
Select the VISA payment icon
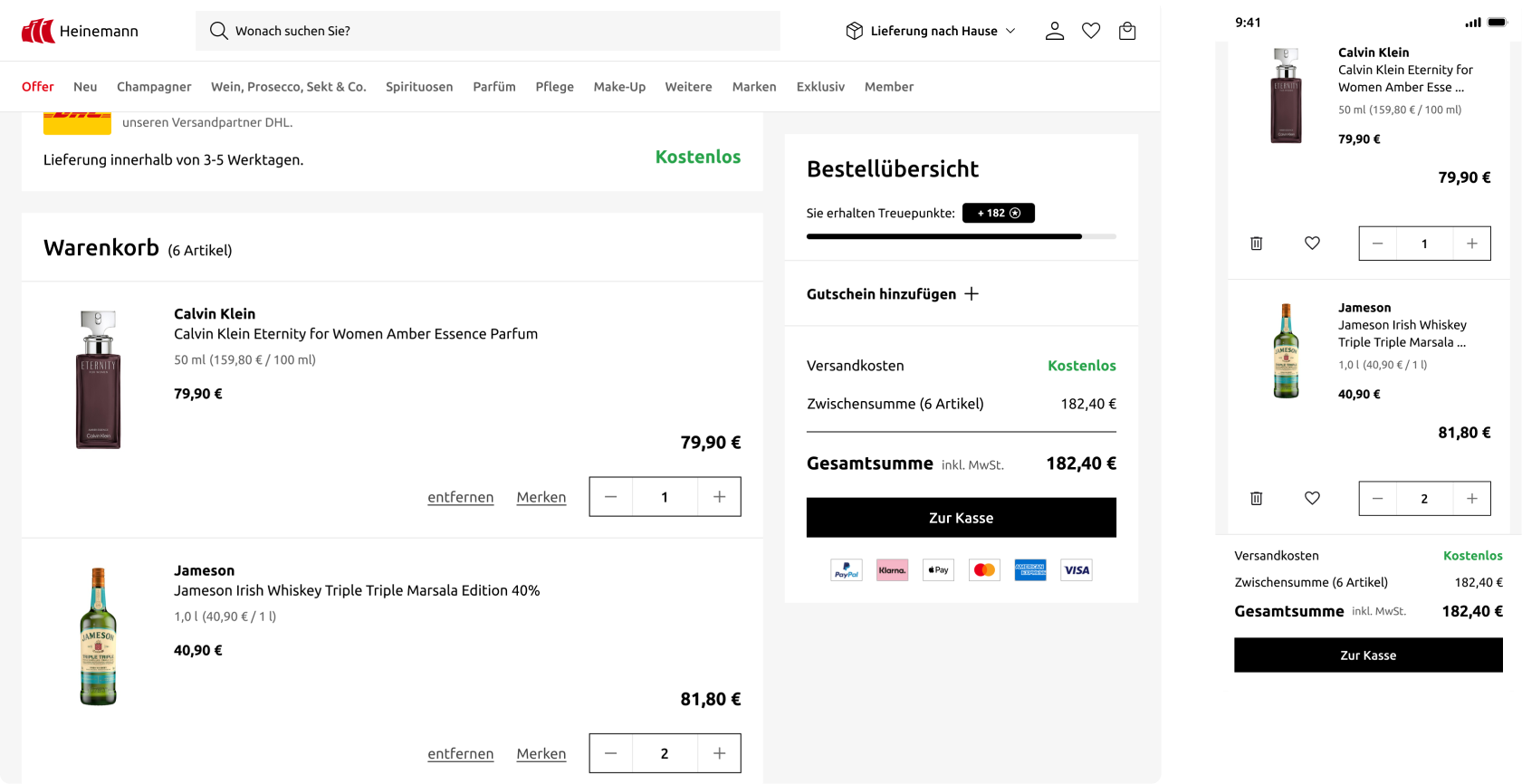pyautogui.click(x=1077, y=570)
